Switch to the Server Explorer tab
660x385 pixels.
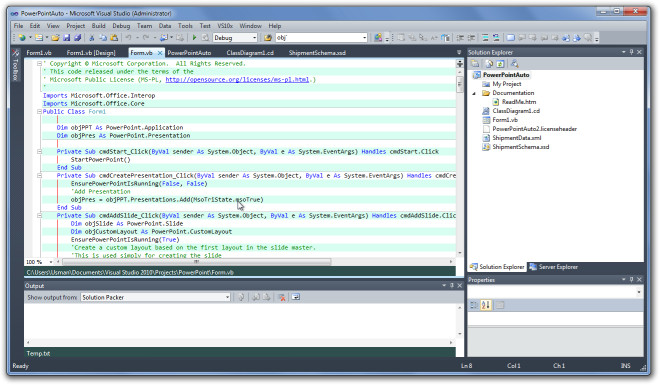(554, 267)
